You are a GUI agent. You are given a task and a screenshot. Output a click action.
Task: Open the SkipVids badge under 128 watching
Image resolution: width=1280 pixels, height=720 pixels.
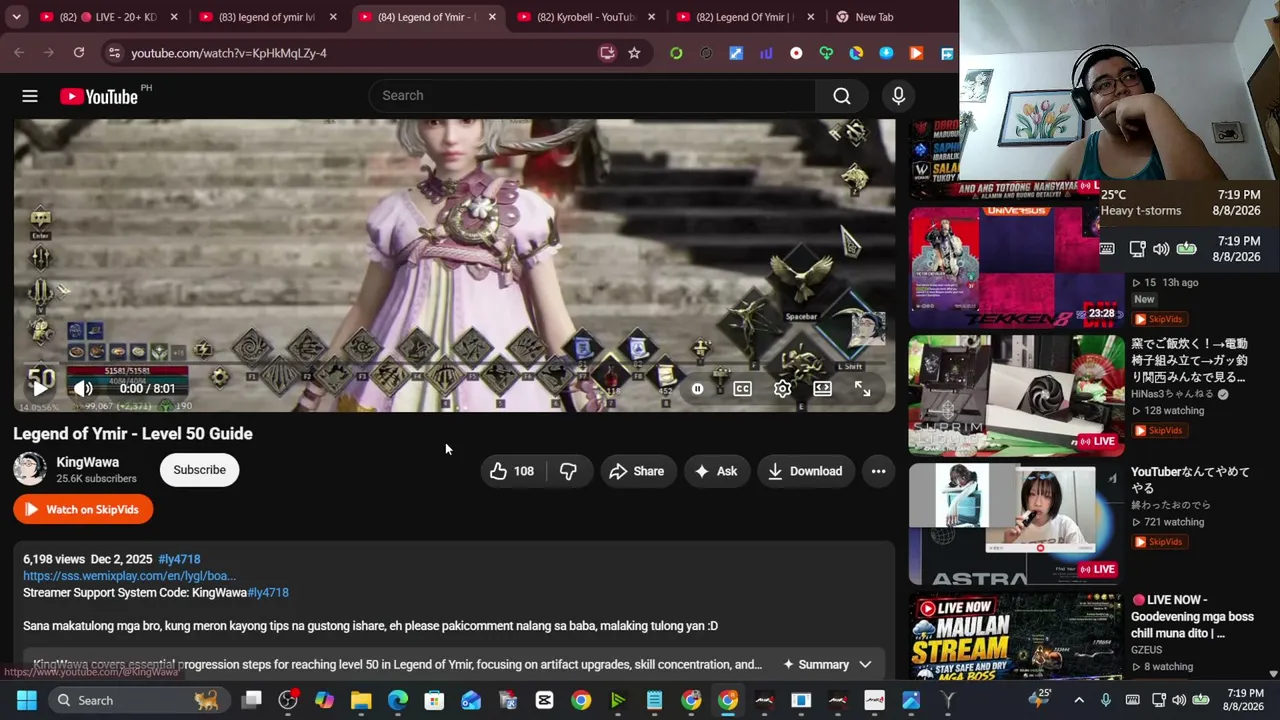click(x=1159, y=430)
